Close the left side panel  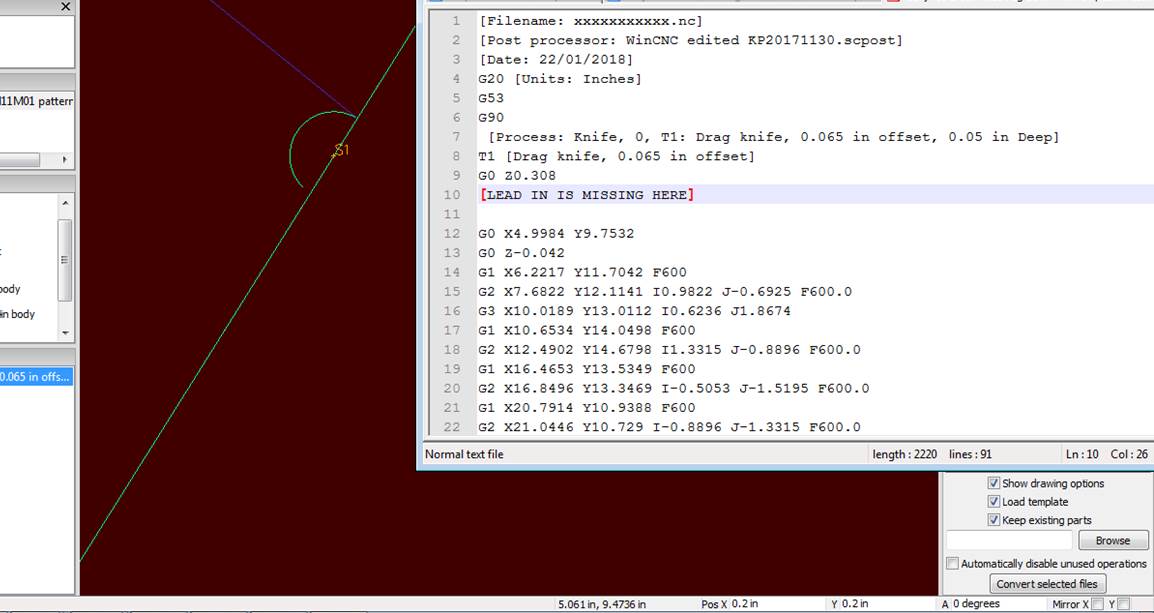(66, 7)
